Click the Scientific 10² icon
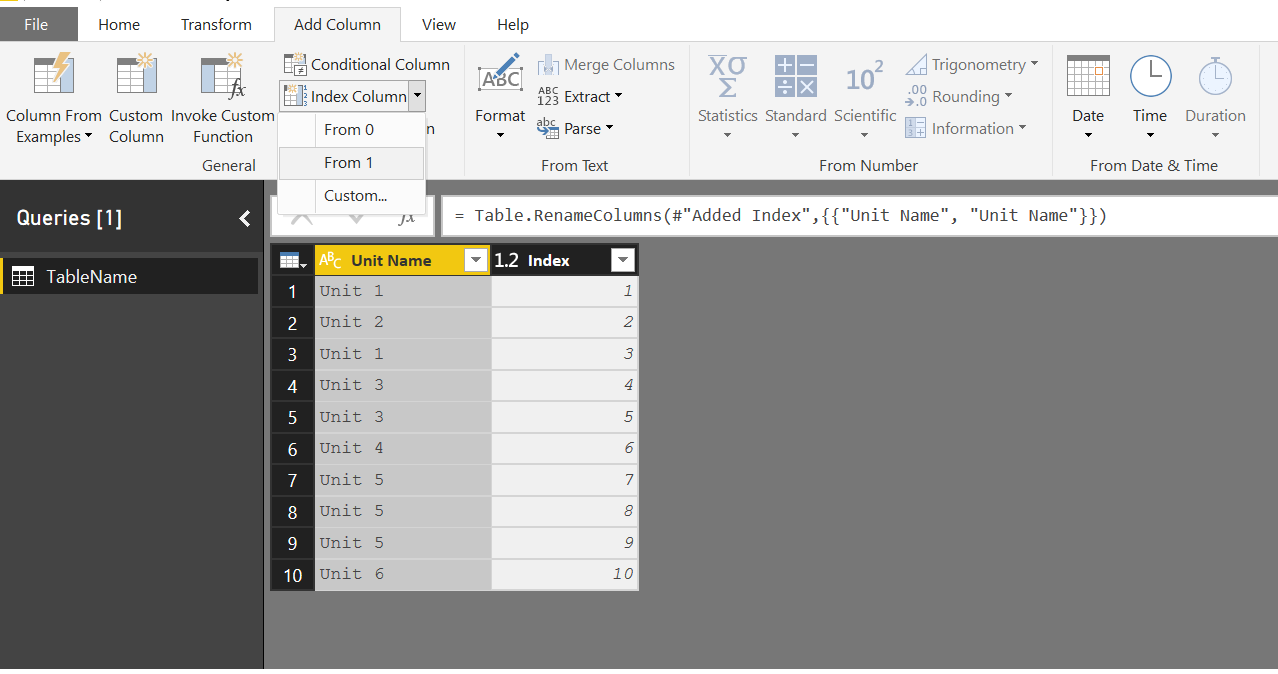The image size is (1278, 674). [864, 76]
